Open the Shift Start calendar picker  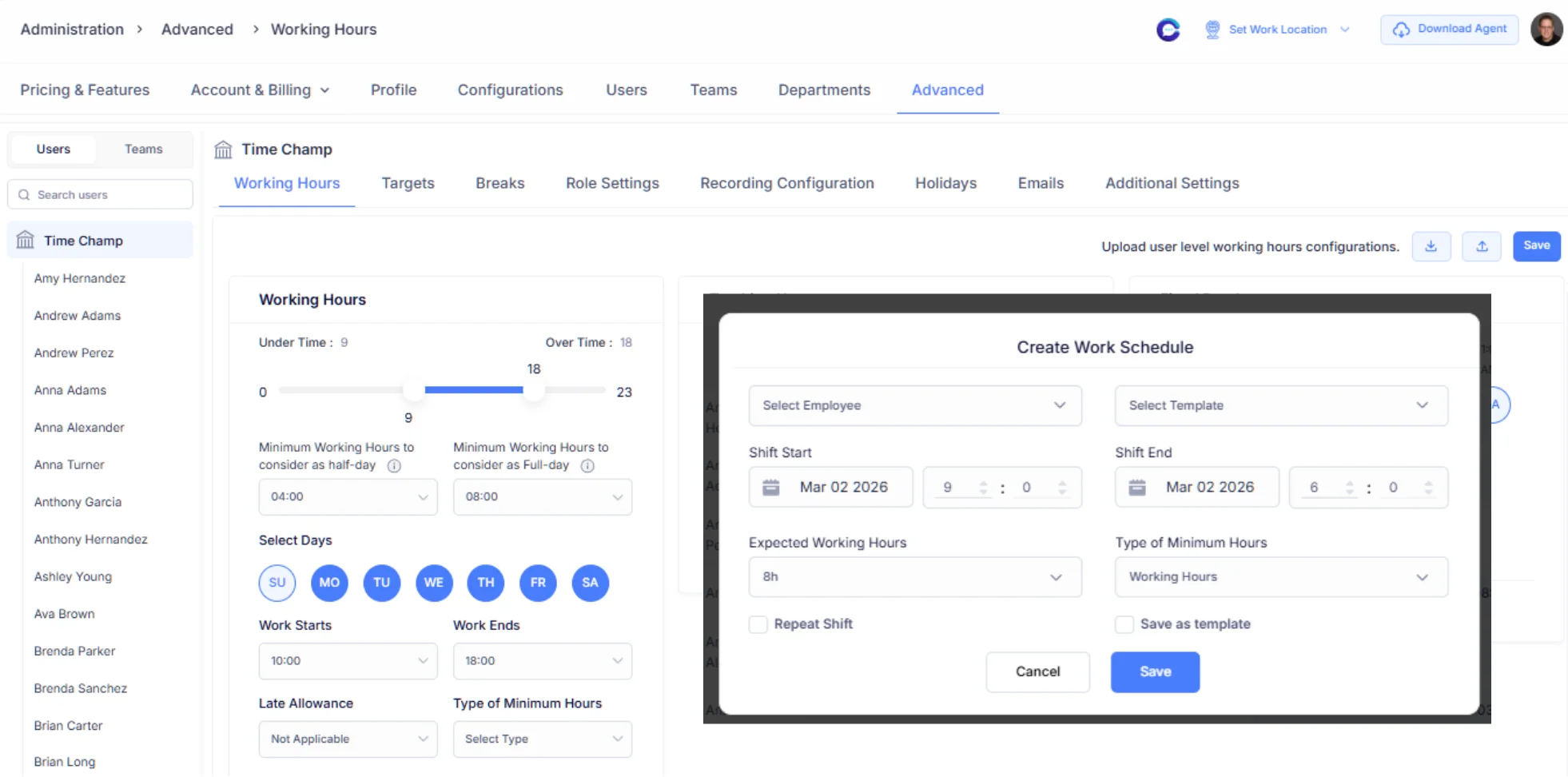tap(770, 487)
